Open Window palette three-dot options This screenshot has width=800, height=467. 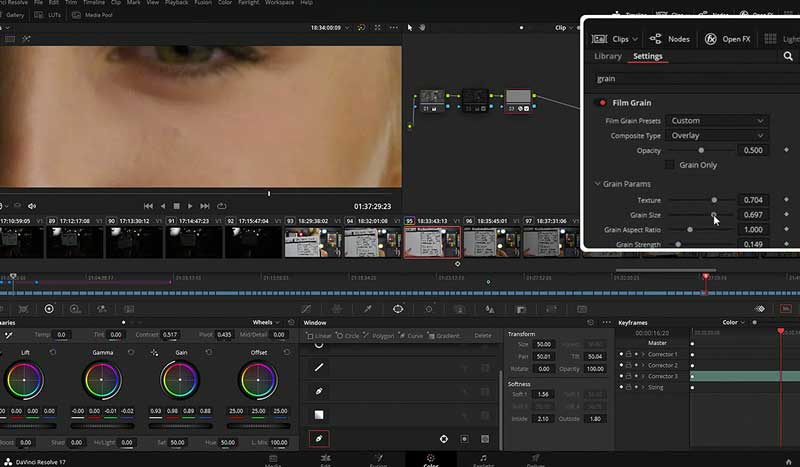point(606,323)
